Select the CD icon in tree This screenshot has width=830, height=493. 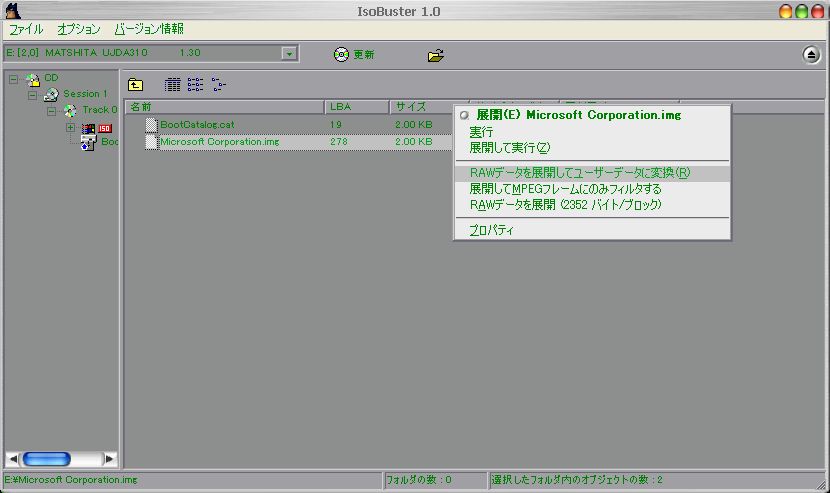tap(33, 80)
